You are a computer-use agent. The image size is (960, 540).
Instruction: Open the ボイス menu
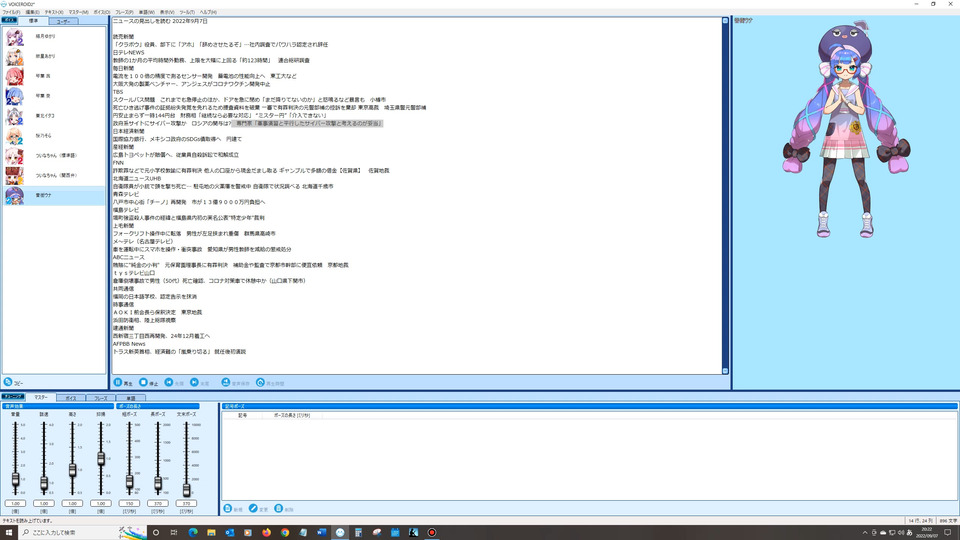(102, 12)
